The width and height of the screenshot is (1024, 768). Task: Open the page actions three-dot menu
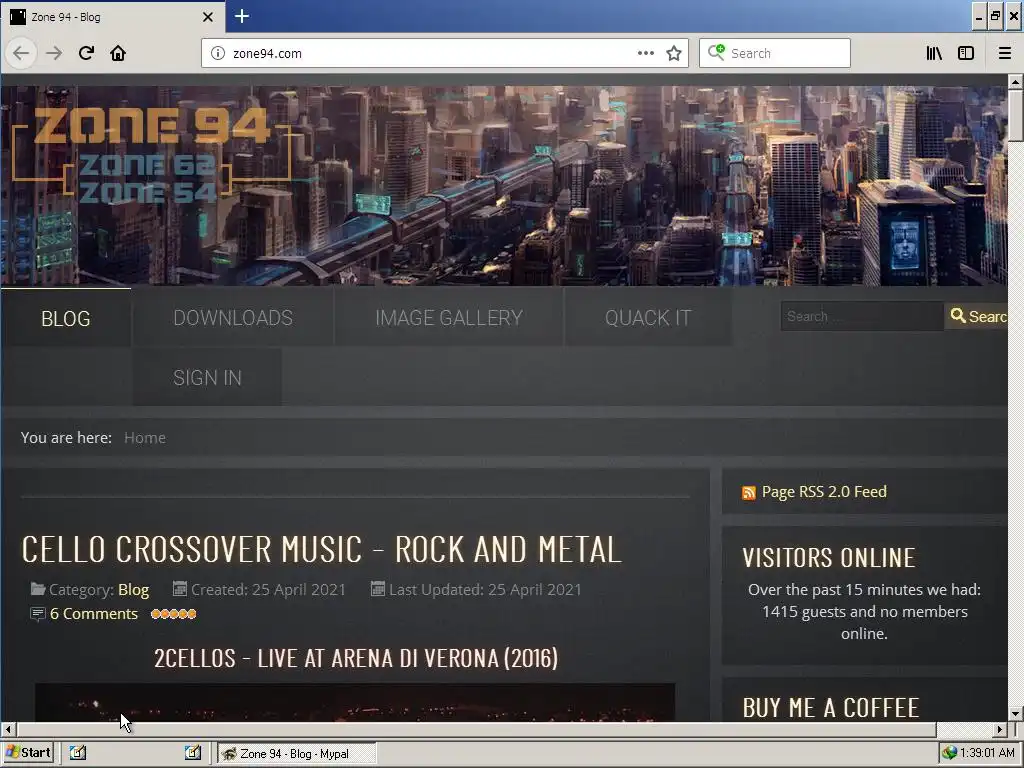tap(645, 53)
